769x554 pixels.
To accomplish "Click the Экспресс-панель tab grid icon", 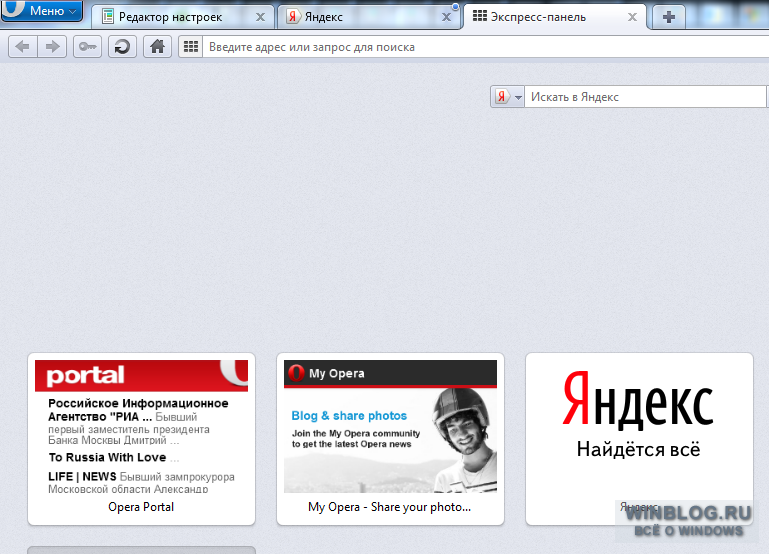I will (480, 16).
